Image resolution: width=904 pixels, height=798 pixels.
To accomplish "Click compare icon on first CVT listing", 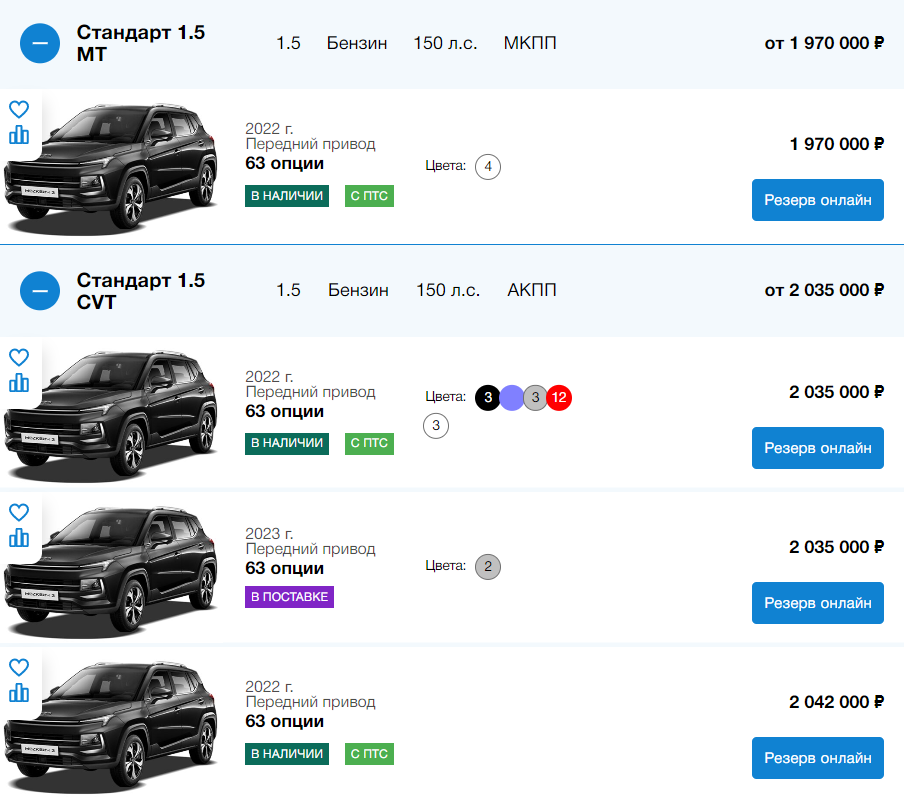I will point(18,383).
